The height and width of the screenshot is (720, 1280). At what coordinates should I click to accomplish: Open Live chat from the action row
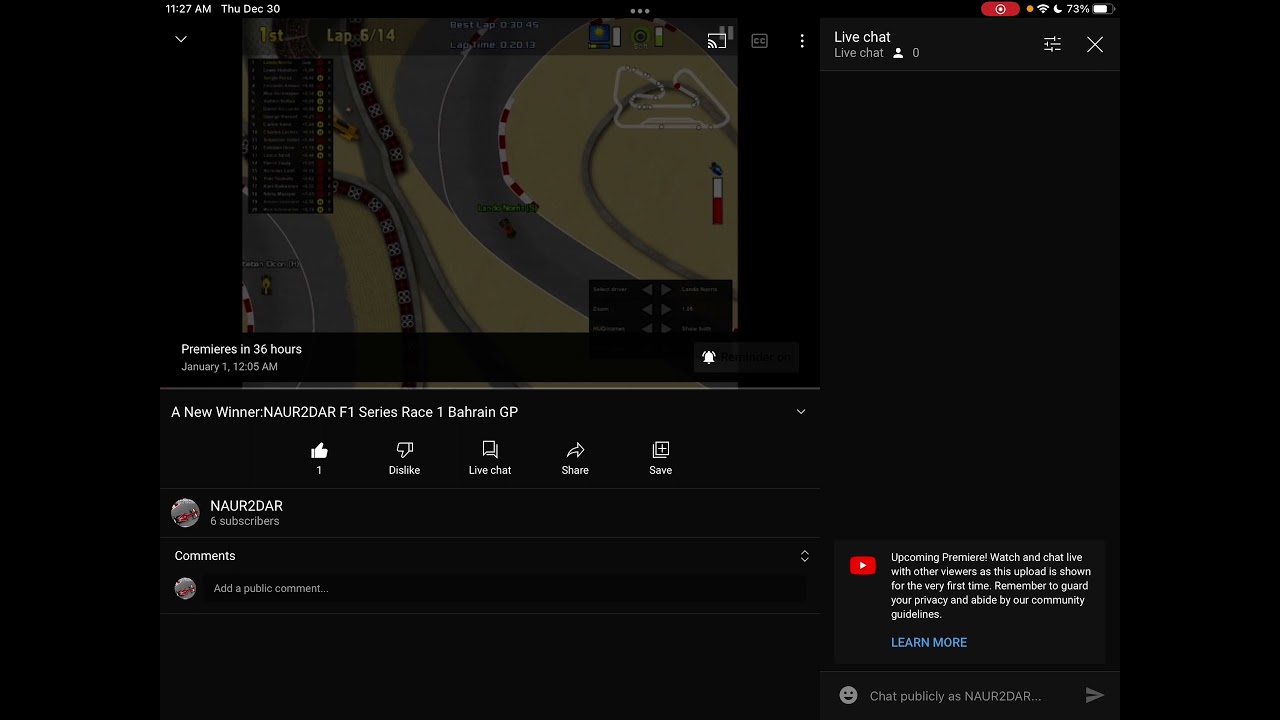point(490,458)
